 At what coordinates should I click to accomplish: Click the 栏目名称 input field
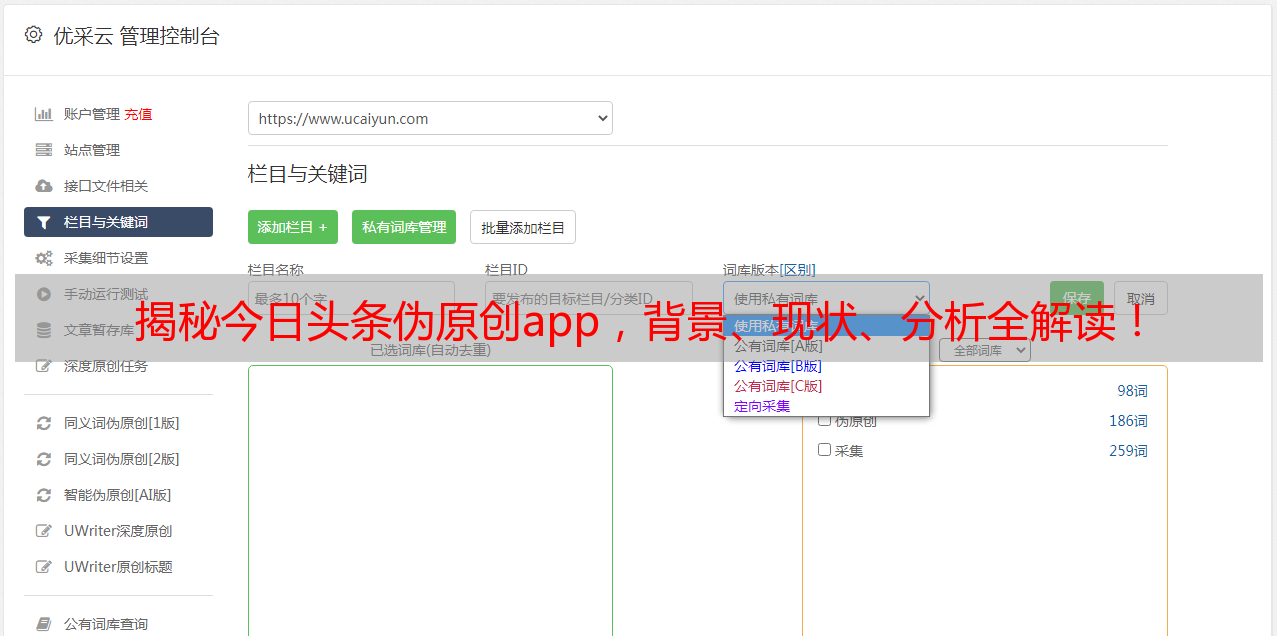[x=351, y=298]
